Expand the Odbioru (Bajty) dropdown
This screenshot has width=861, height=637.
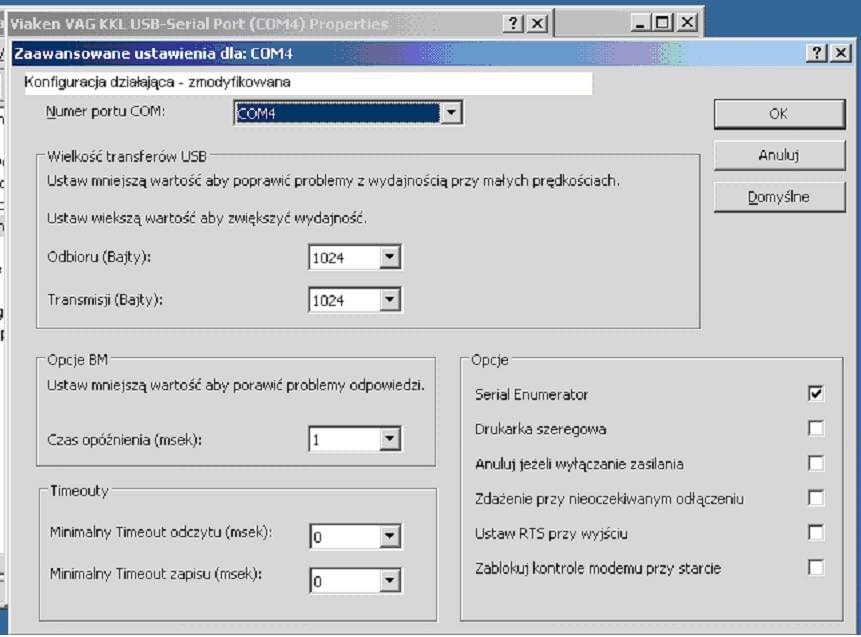tap(389, 257)
